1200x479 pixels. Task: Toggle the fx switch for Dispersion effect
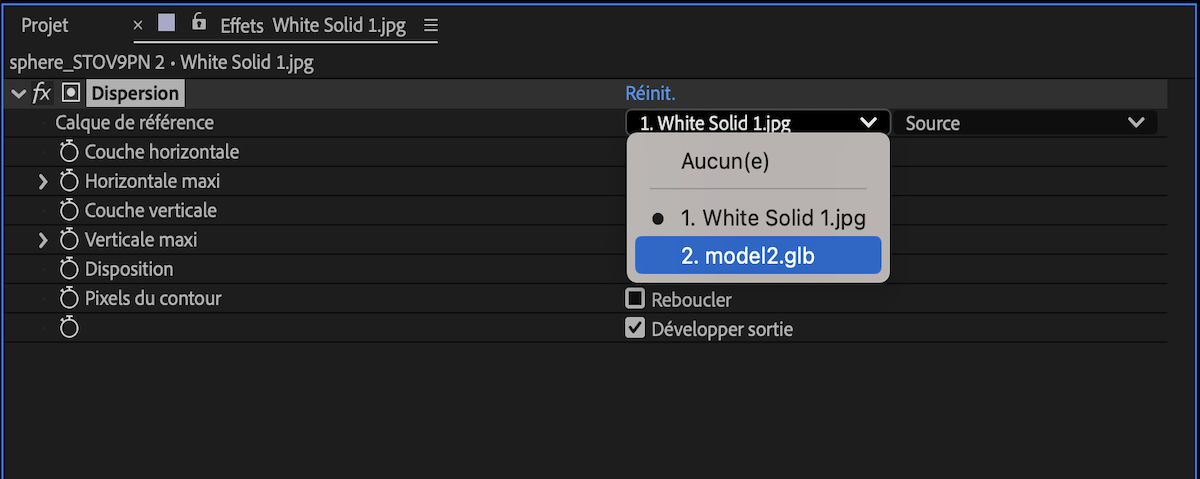[42, 93]
